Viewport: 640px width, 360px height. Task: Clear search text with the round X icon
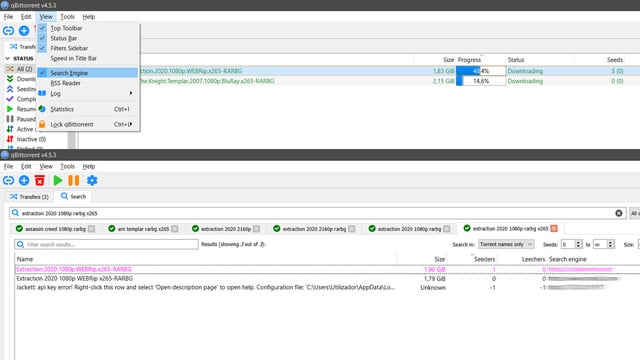[619, 213]
